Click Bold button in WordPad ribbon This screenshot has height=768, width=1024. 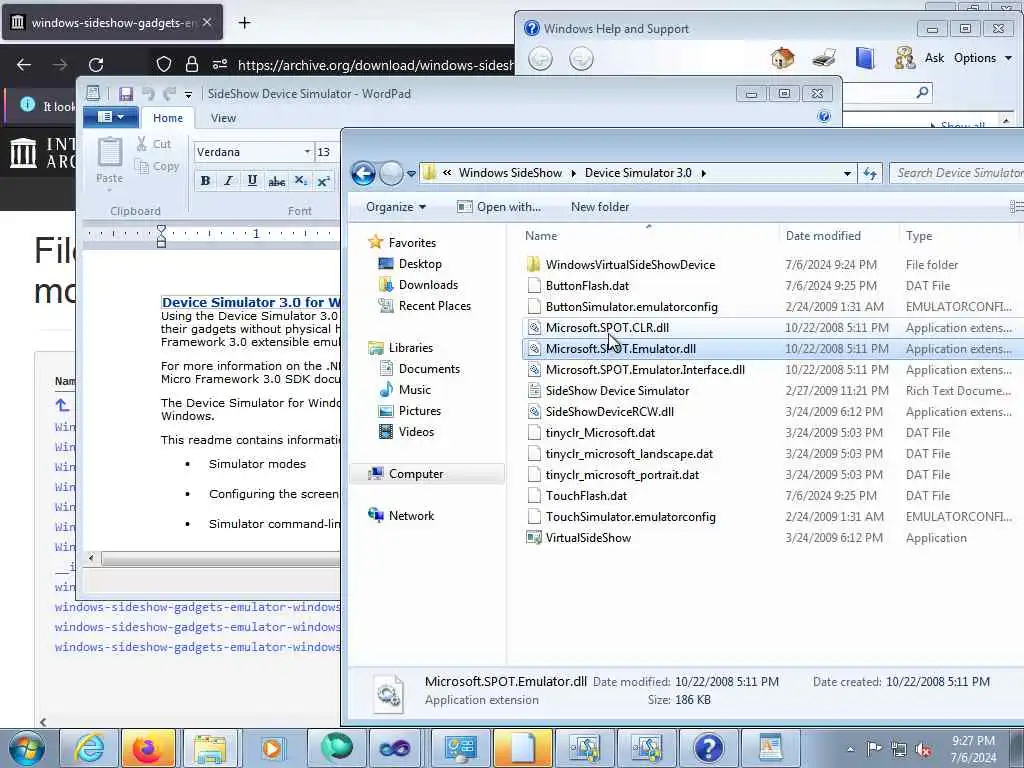click(205, 181)
